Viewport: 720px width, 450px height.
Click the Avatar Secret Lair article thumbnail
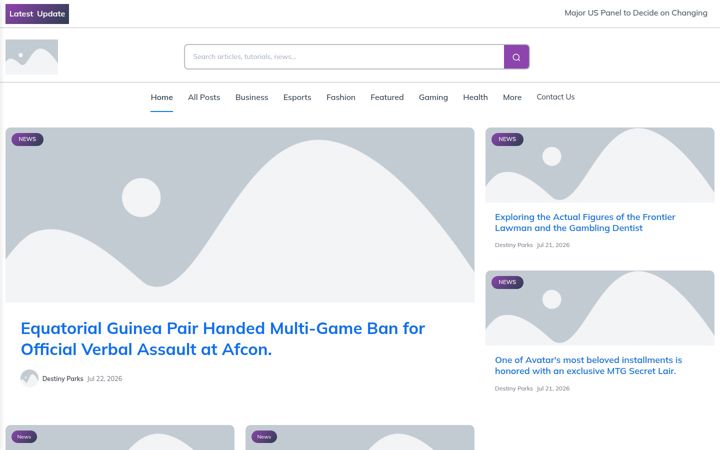600,308
